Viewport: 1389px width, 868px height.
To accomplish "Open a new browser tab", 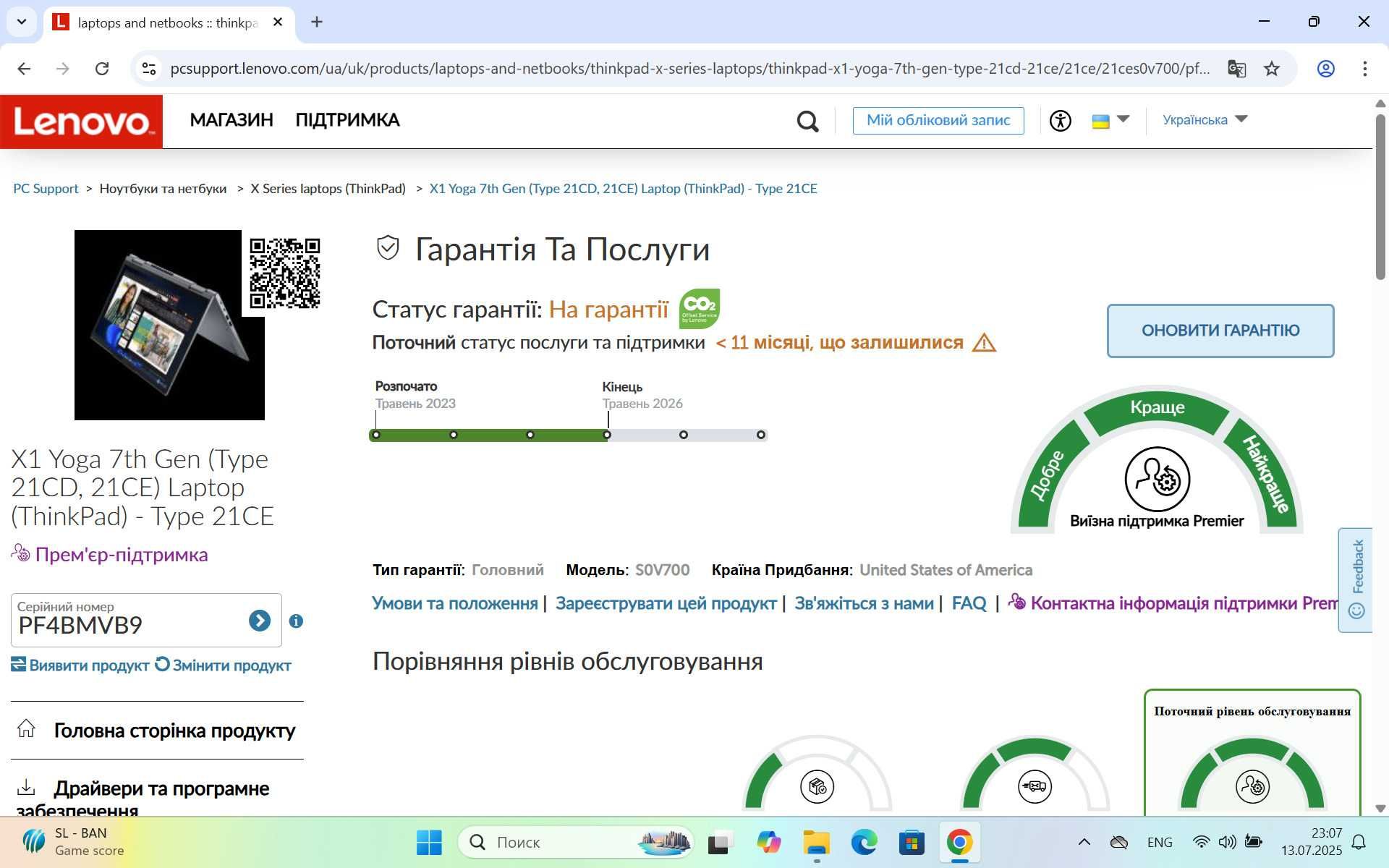I will [317, 22].
